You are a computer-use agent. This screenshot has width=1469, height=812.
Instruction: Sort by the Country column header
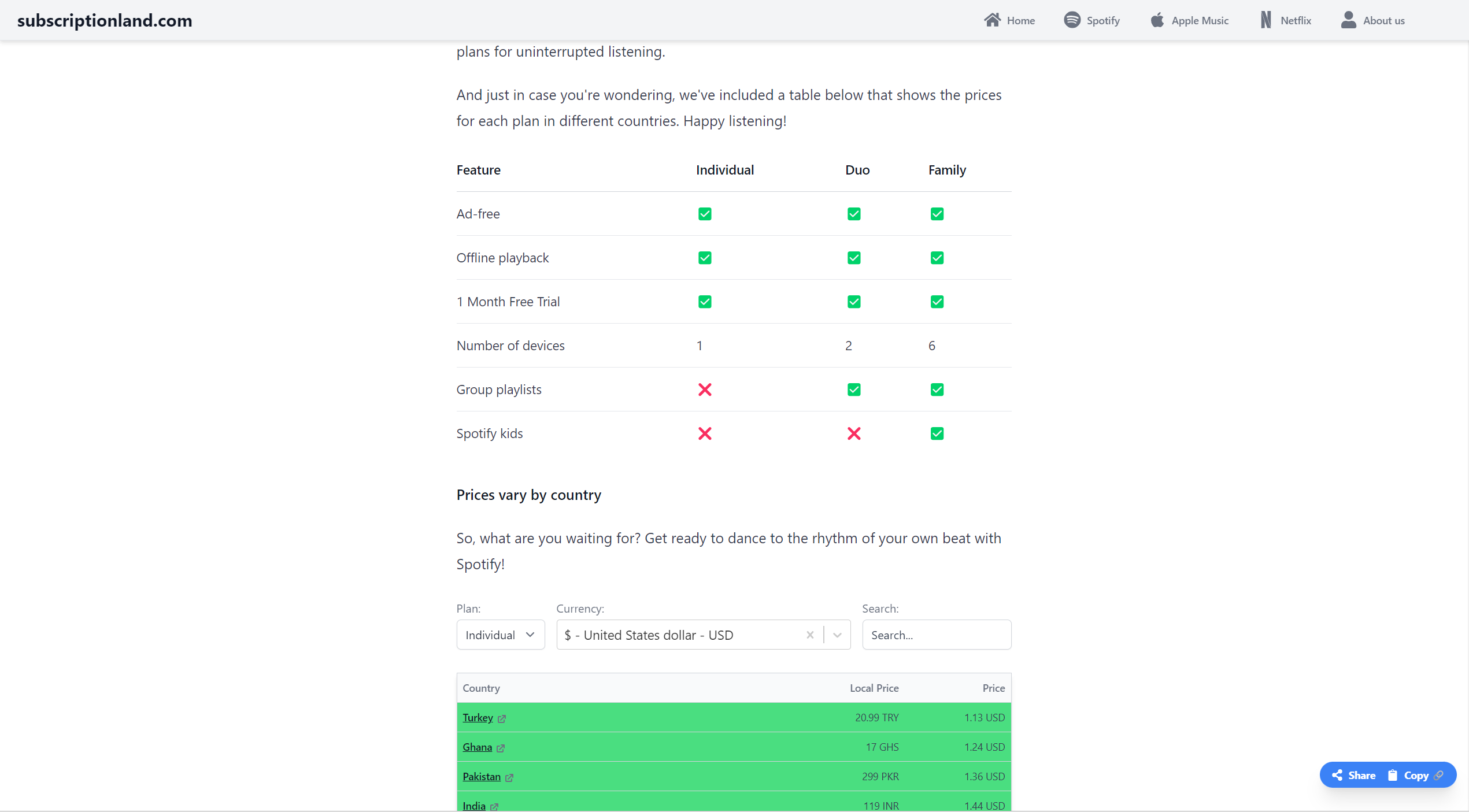tap(481, 688)
